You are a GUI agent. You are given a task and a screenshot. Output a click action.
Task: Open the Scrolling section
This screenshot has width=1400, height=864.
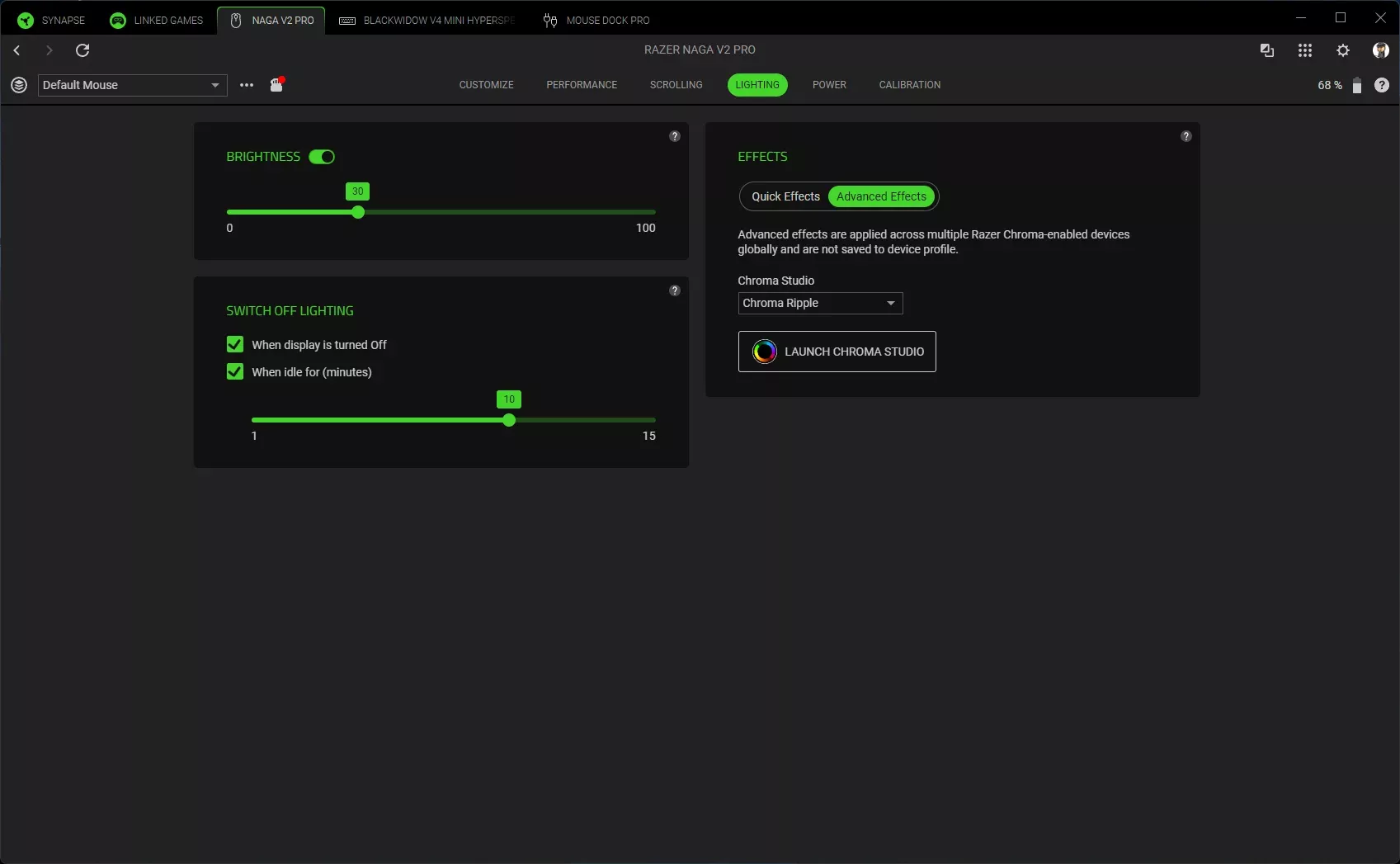point(676,85)
